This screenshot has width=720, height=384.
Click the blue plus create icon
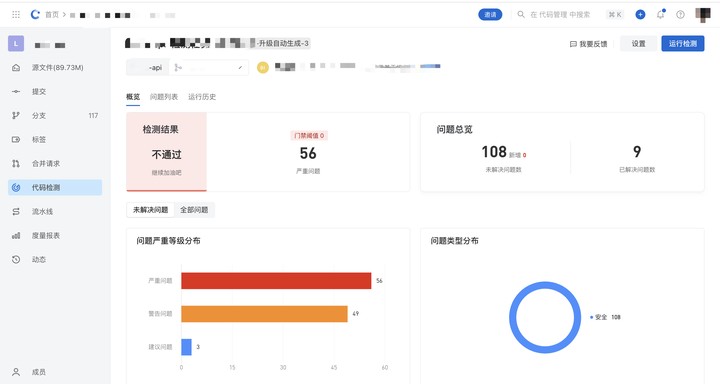pyautogui.click(x=640, y=15)
